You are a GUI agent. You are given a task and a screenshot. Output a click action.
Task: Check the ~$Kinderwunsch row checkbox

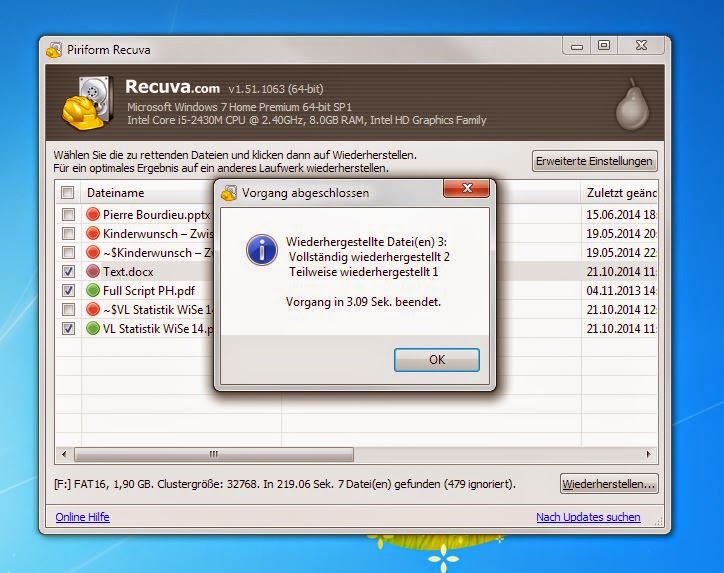68,253
